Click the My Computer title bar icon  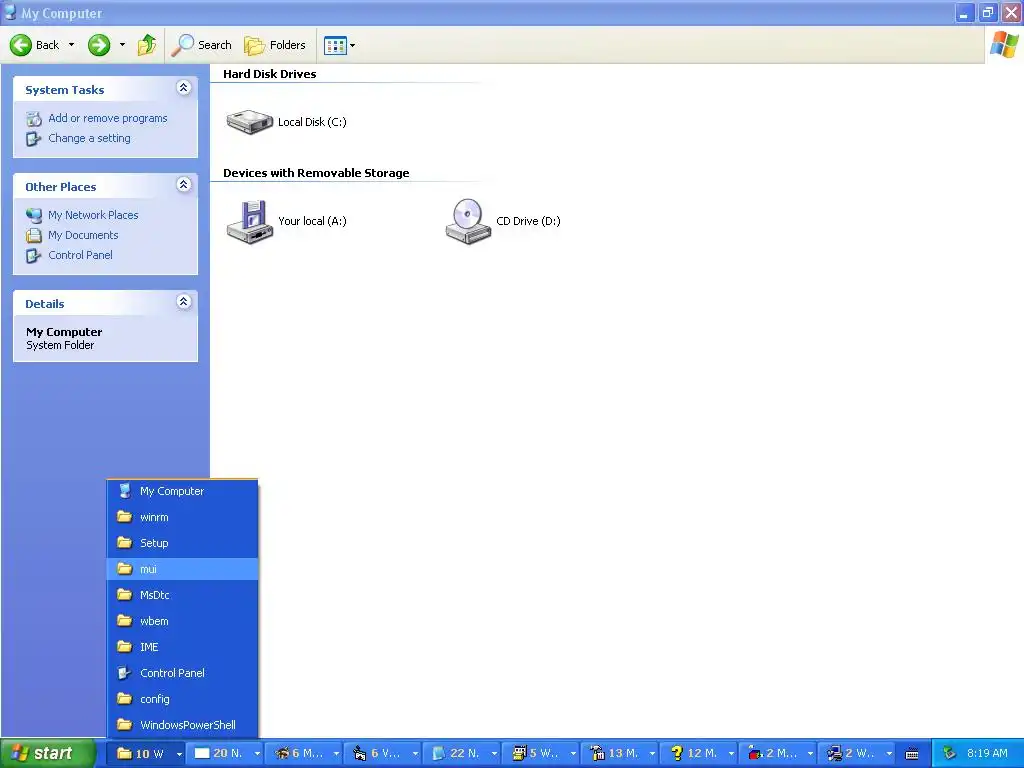[x=10, y=12]
